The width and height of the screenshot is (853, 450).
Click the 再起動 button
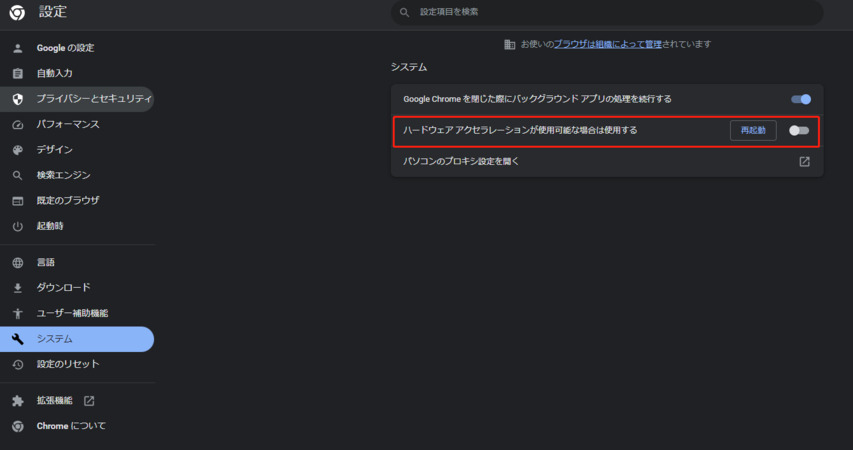point(753,131)
